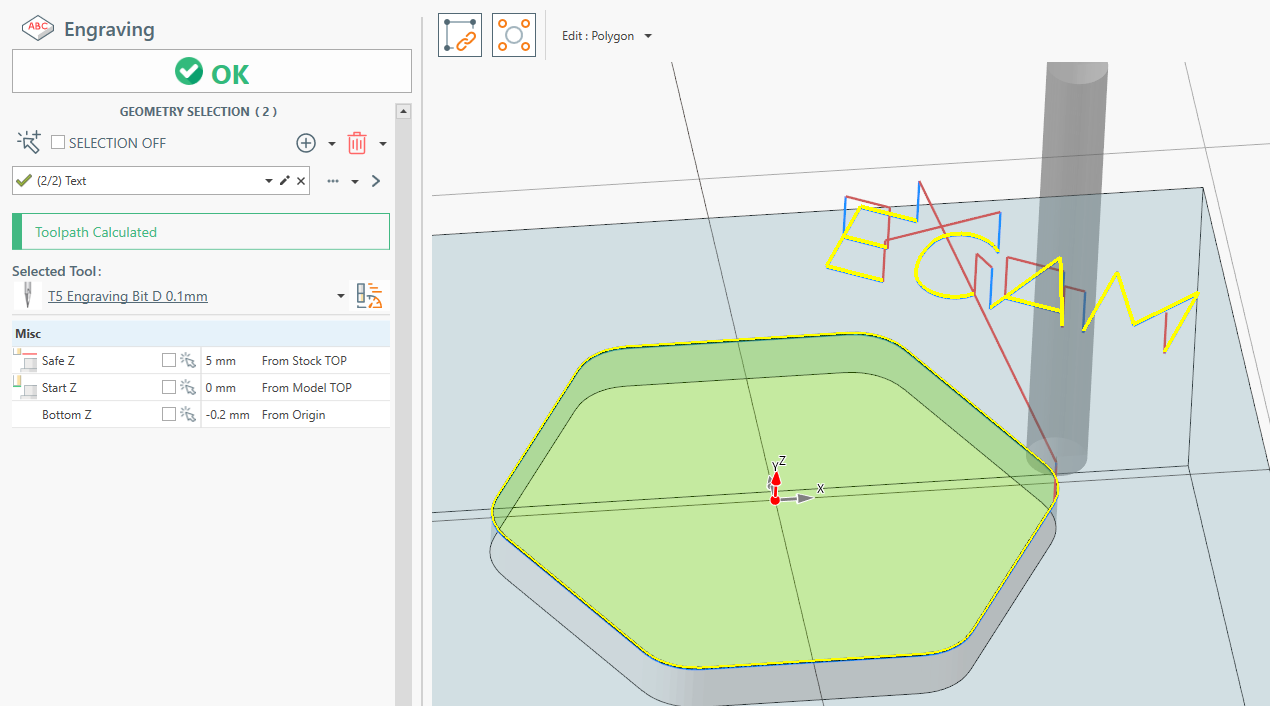
Task: Remove the Text geometry using X icon
Action: pyautogui.click(x=300, y=181)
